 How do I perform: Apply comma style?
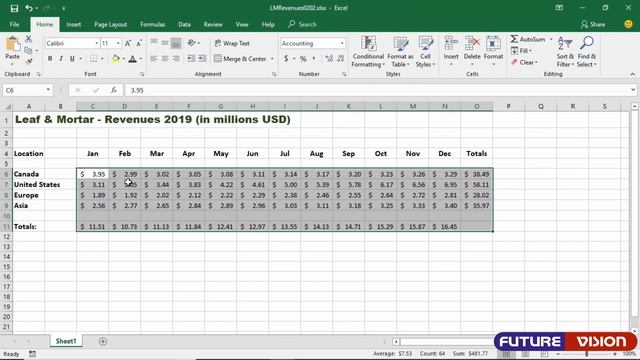tap(314, 59)
